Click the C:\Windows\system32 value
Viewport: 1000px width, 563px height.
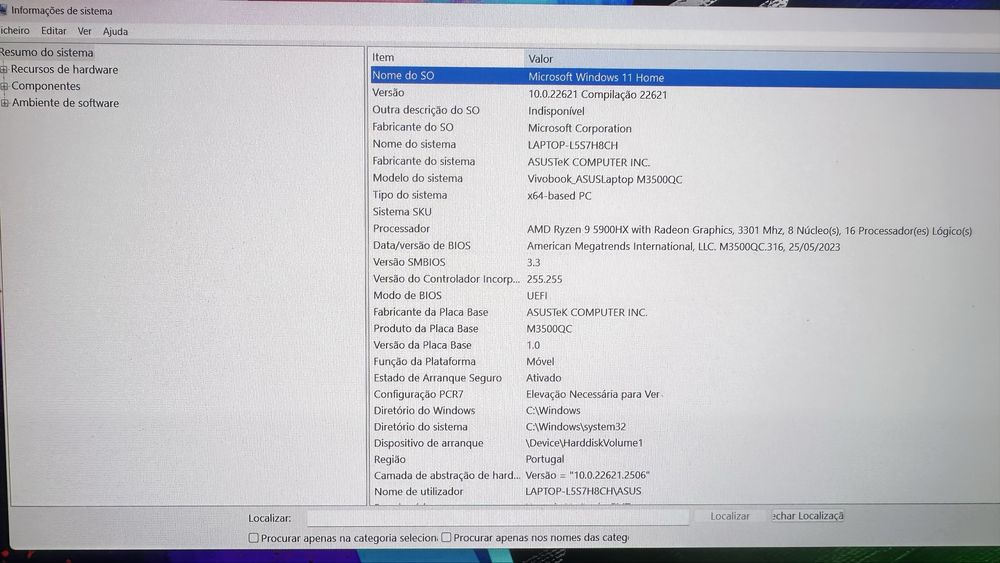point(576,427)
